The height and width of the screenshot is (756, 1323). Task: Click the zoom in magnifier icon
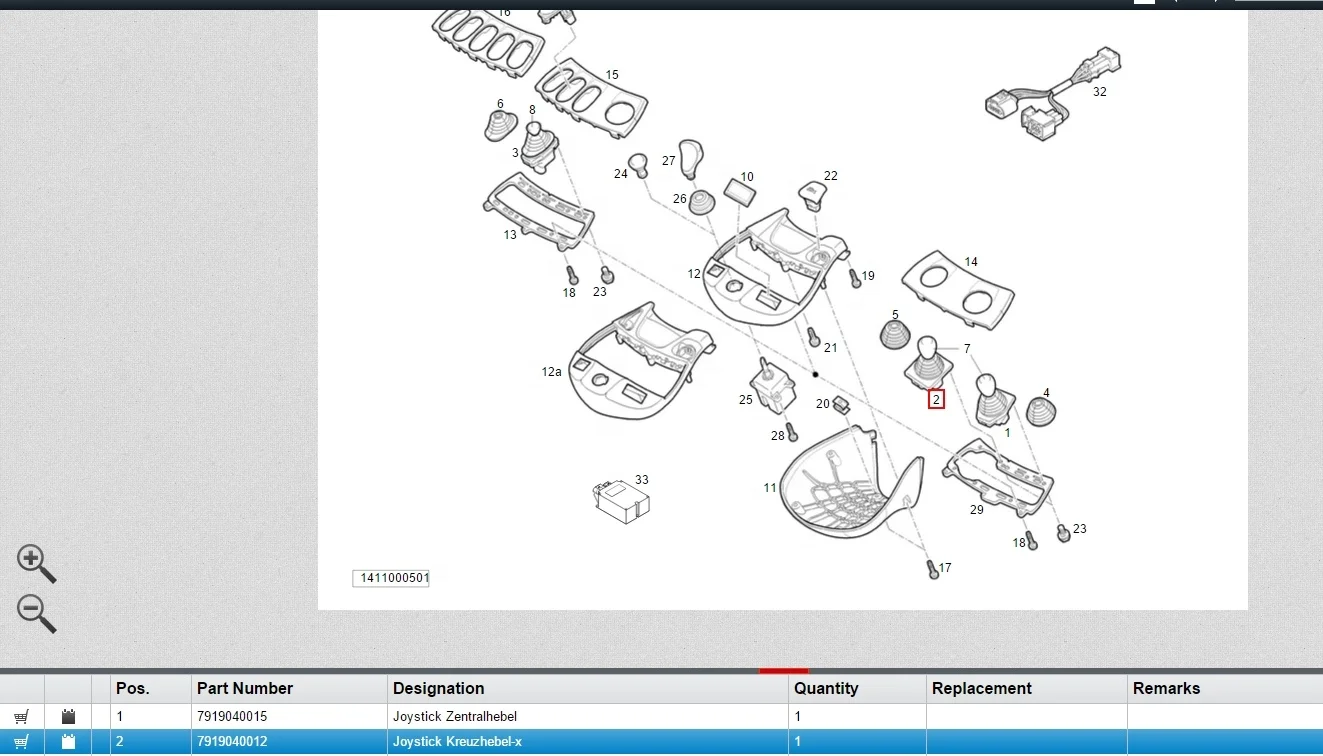click(35, 563)
